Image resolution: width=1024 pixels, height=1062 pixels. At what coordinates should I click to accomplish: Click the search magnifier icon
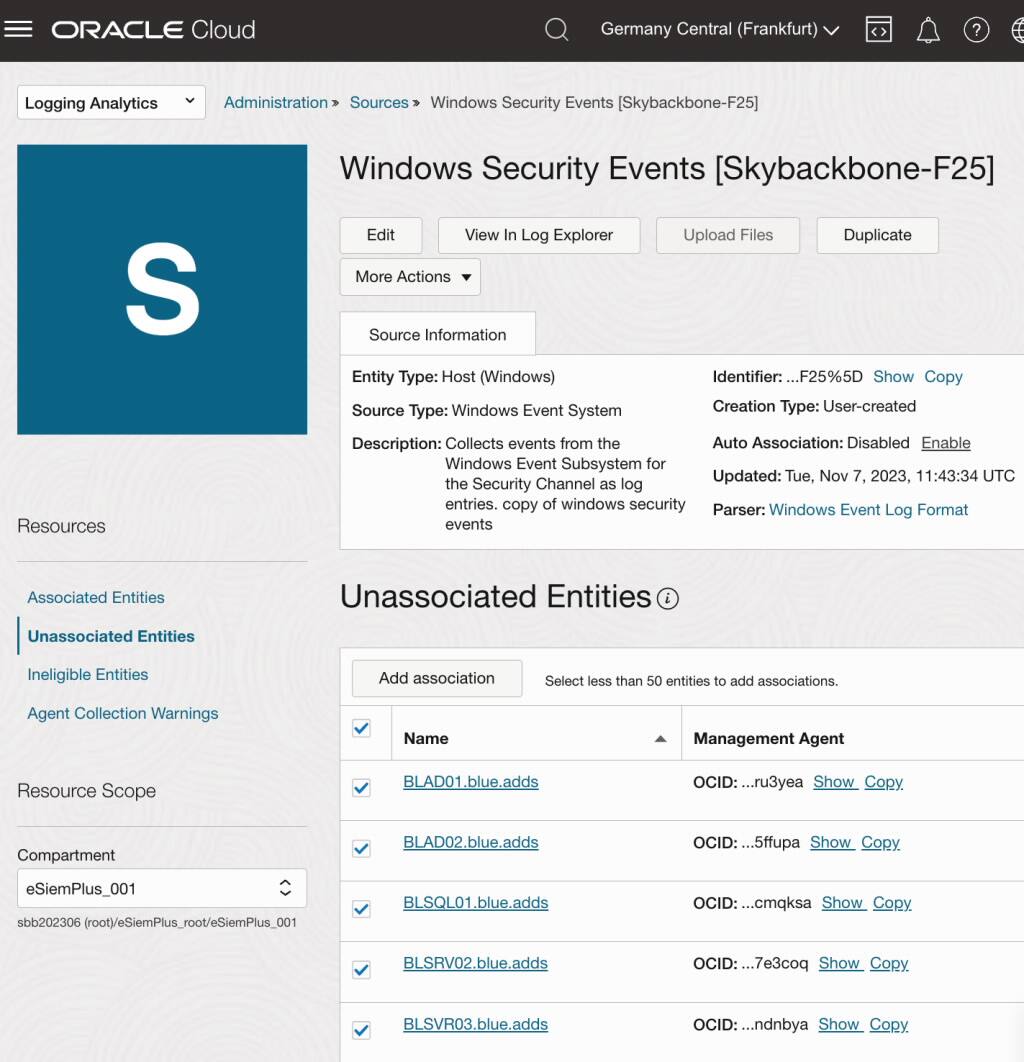(556, 29)
